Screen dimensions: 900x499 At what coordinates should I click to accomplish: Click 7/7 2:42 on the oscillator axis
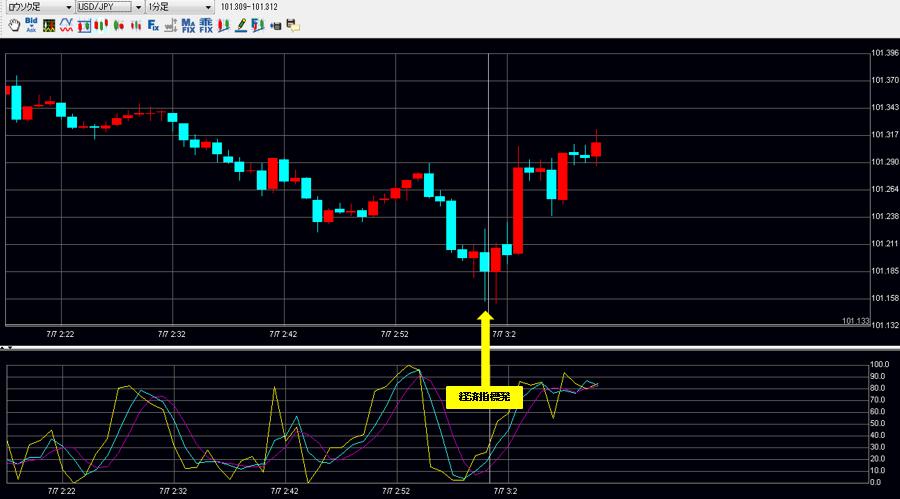[x=284, y=491]
